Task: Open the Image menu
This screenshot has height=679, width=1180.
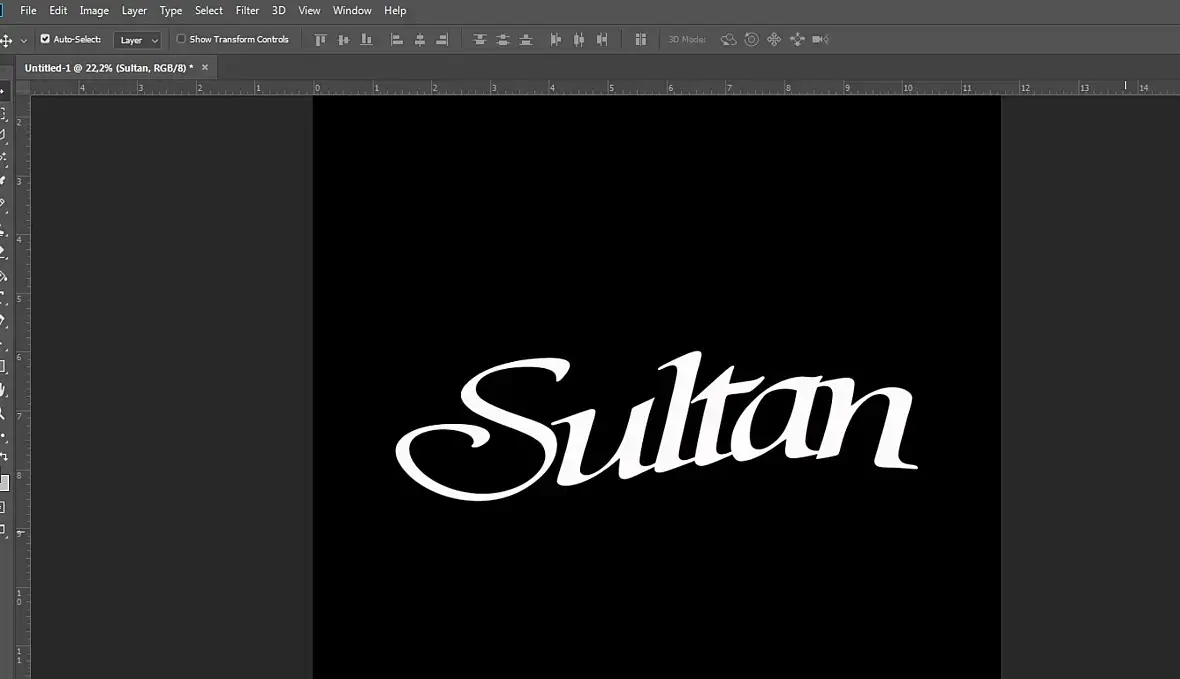Action: pyautogui.click(x=94, y=11)
